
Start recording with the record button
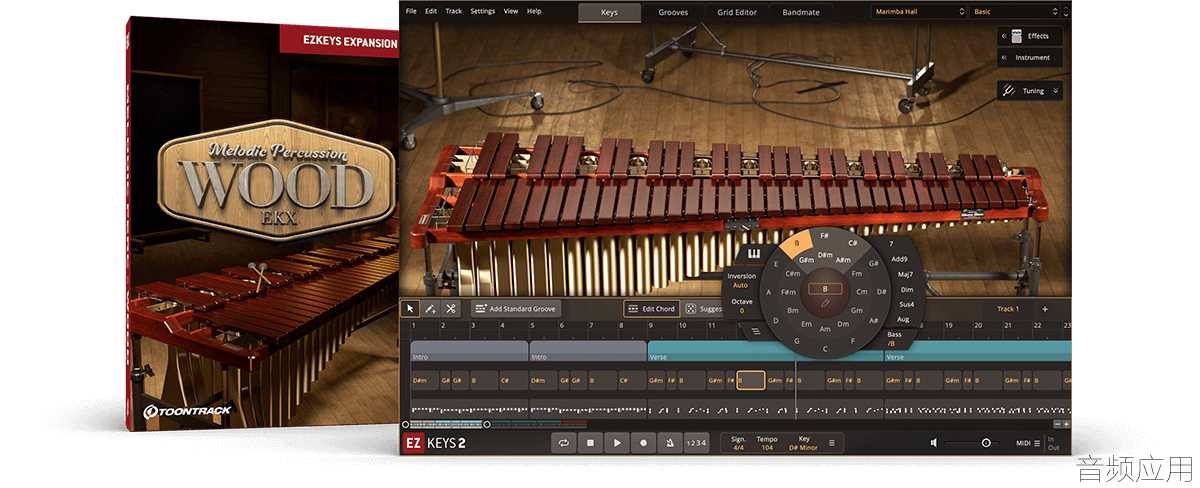[643, 442]
